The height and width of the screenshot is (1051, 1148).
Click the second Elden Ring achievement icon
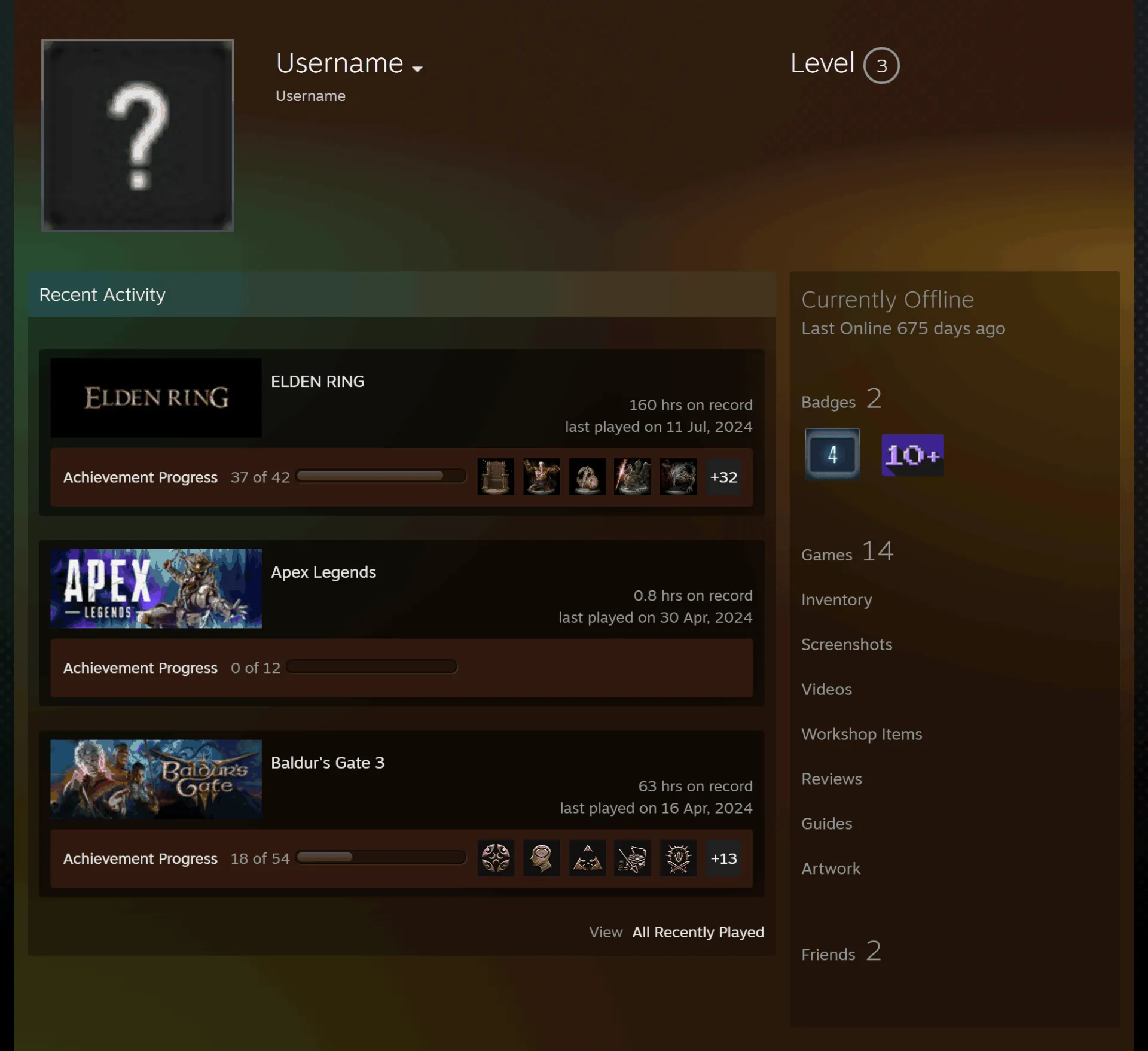pos(542,477)
